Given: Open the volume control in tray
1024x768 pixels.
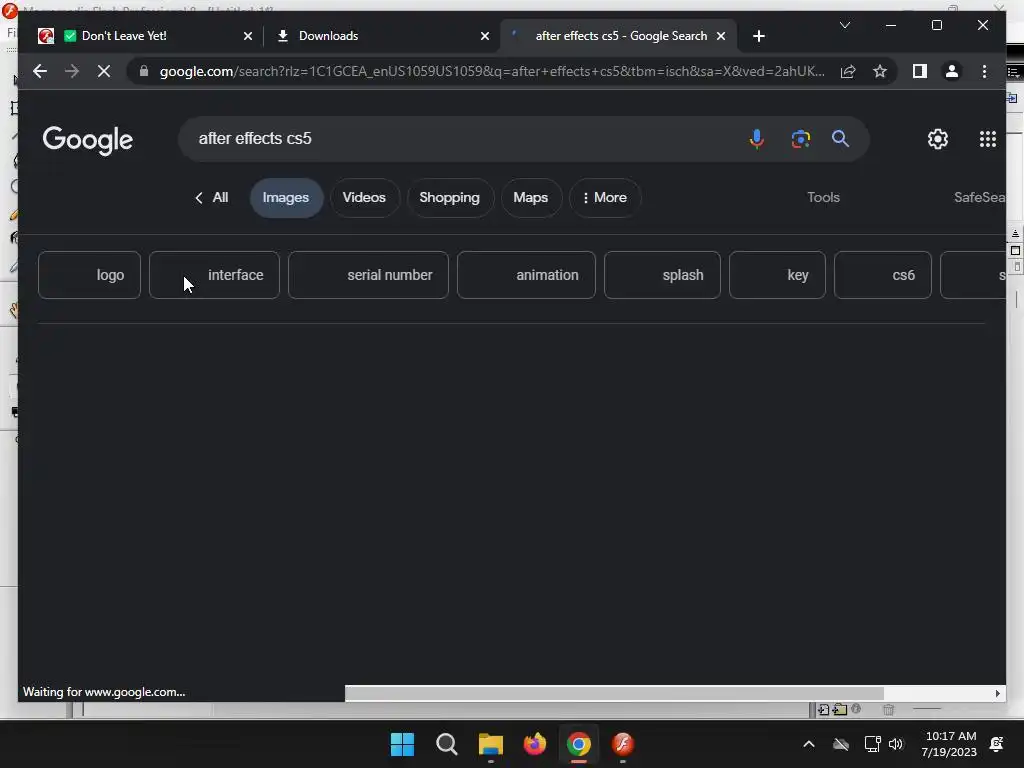Looking at the screenshot, I should [x=896, y=744].
